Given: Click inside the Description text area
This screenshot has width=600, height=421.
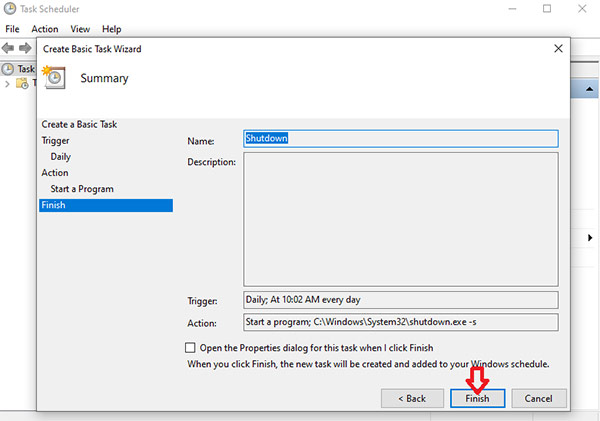Looking at the screenshot, I should click(x=401, y=219).
